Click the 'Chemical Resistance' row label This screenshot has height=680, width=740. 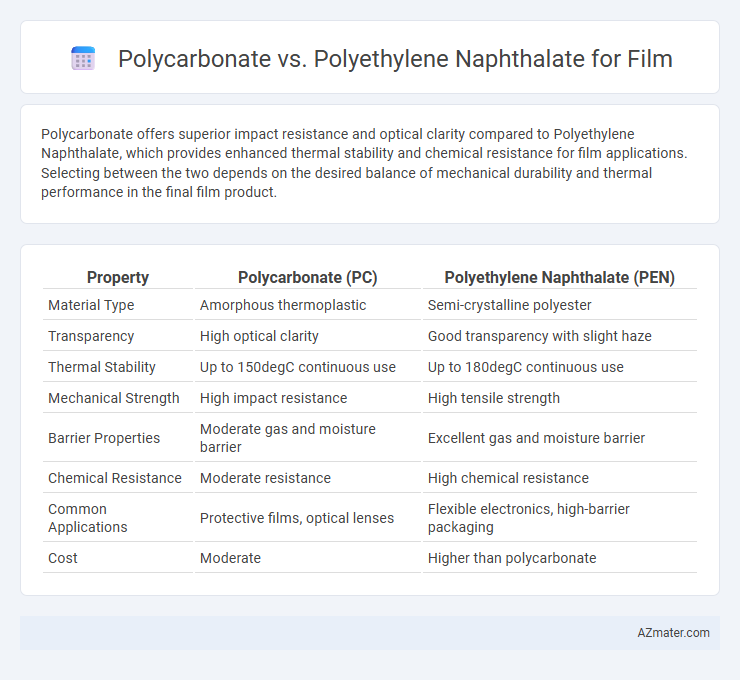pyautogui.click(x=115, y=478)
